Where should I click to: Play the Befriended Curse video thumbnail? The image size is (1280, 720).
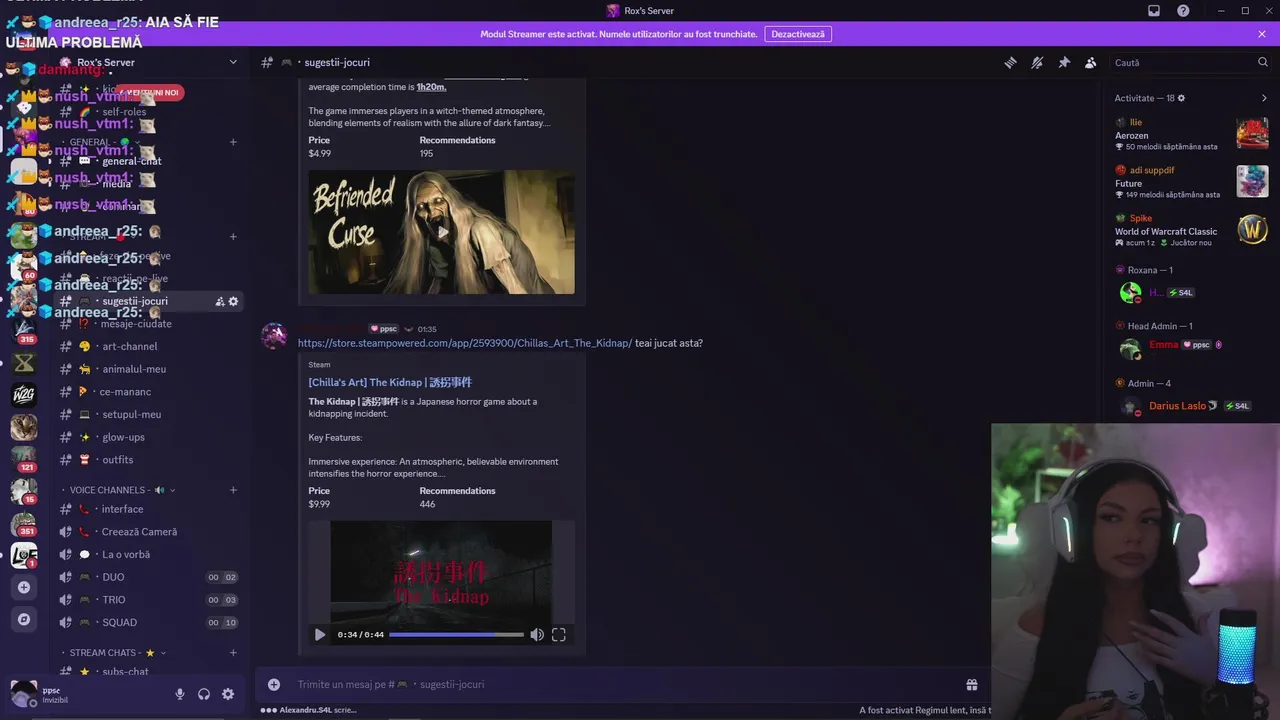pyautogui.click(x=441, y=232)
